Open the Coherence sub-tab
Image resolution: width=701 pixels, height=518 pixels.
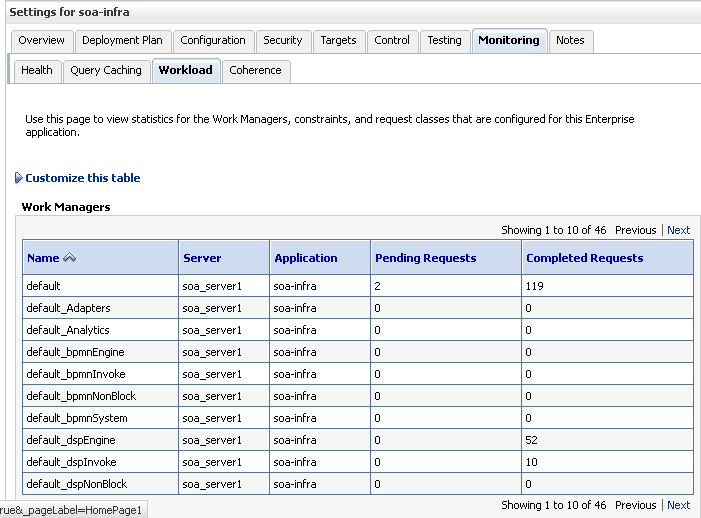click(x=255, y=71)
